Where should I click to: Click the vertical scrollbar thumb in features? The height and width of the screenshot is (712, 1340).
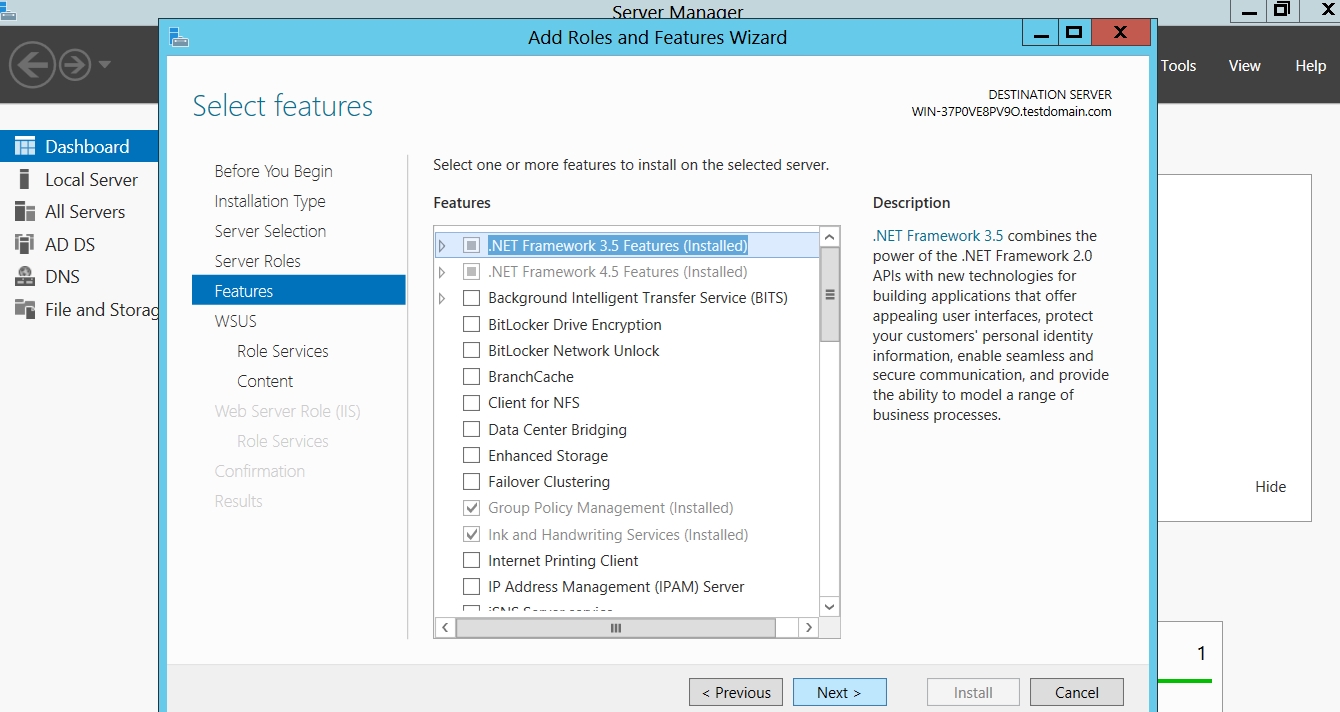pos(829,295)
